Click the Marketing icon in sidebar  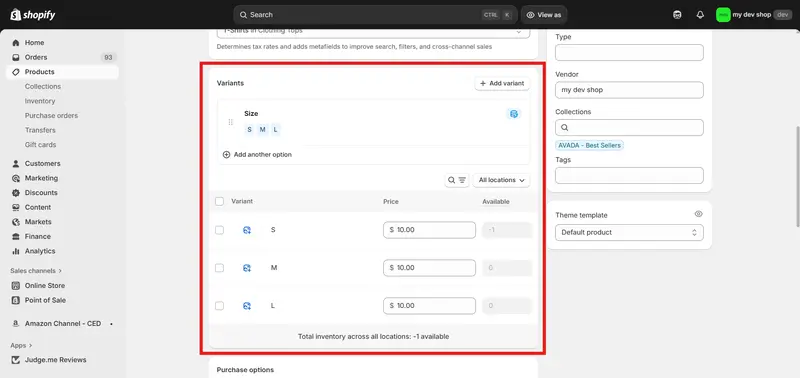click(16, 178)
